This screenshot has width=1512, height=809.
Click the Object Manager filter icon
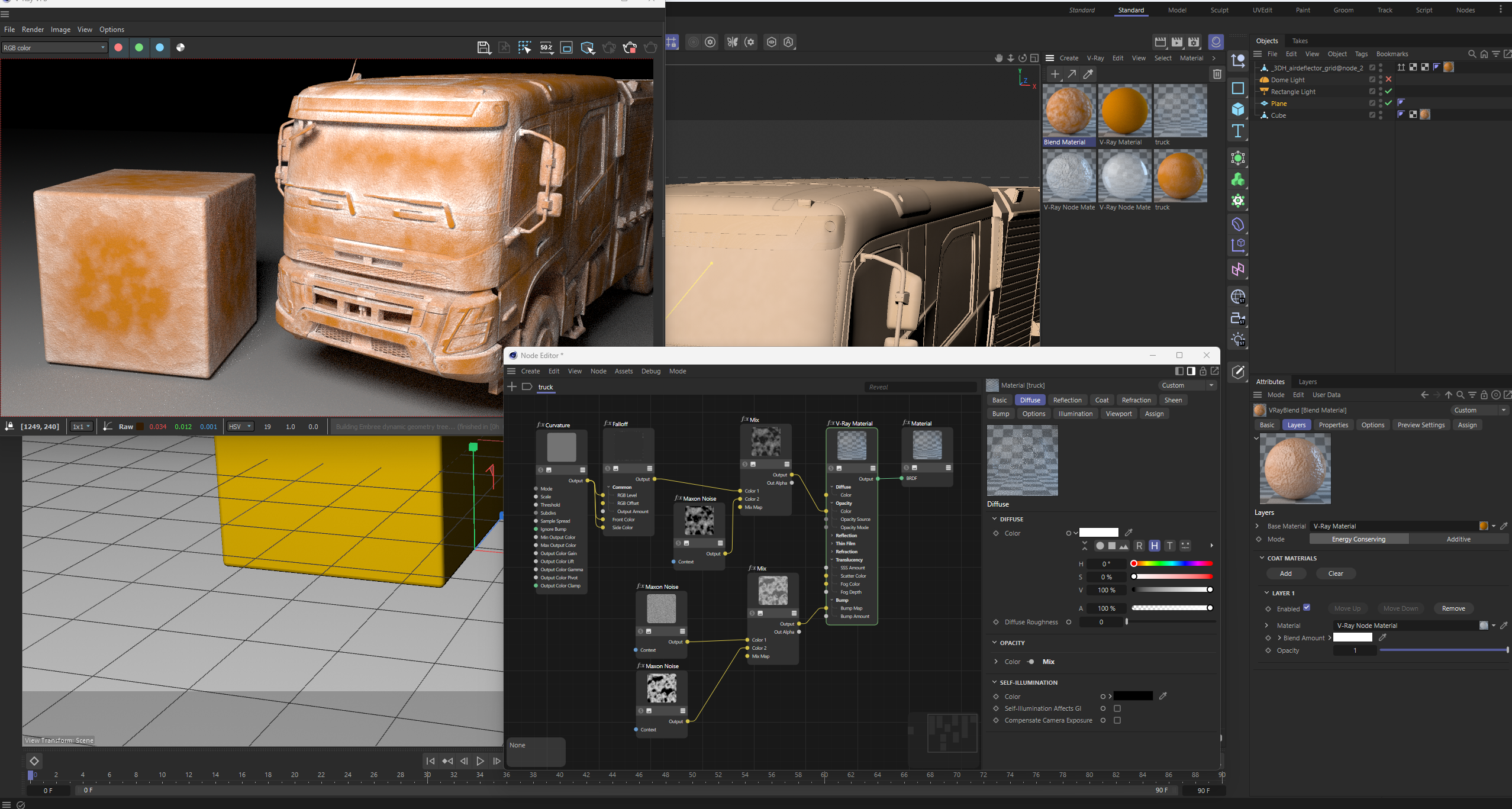[1496, 54]
